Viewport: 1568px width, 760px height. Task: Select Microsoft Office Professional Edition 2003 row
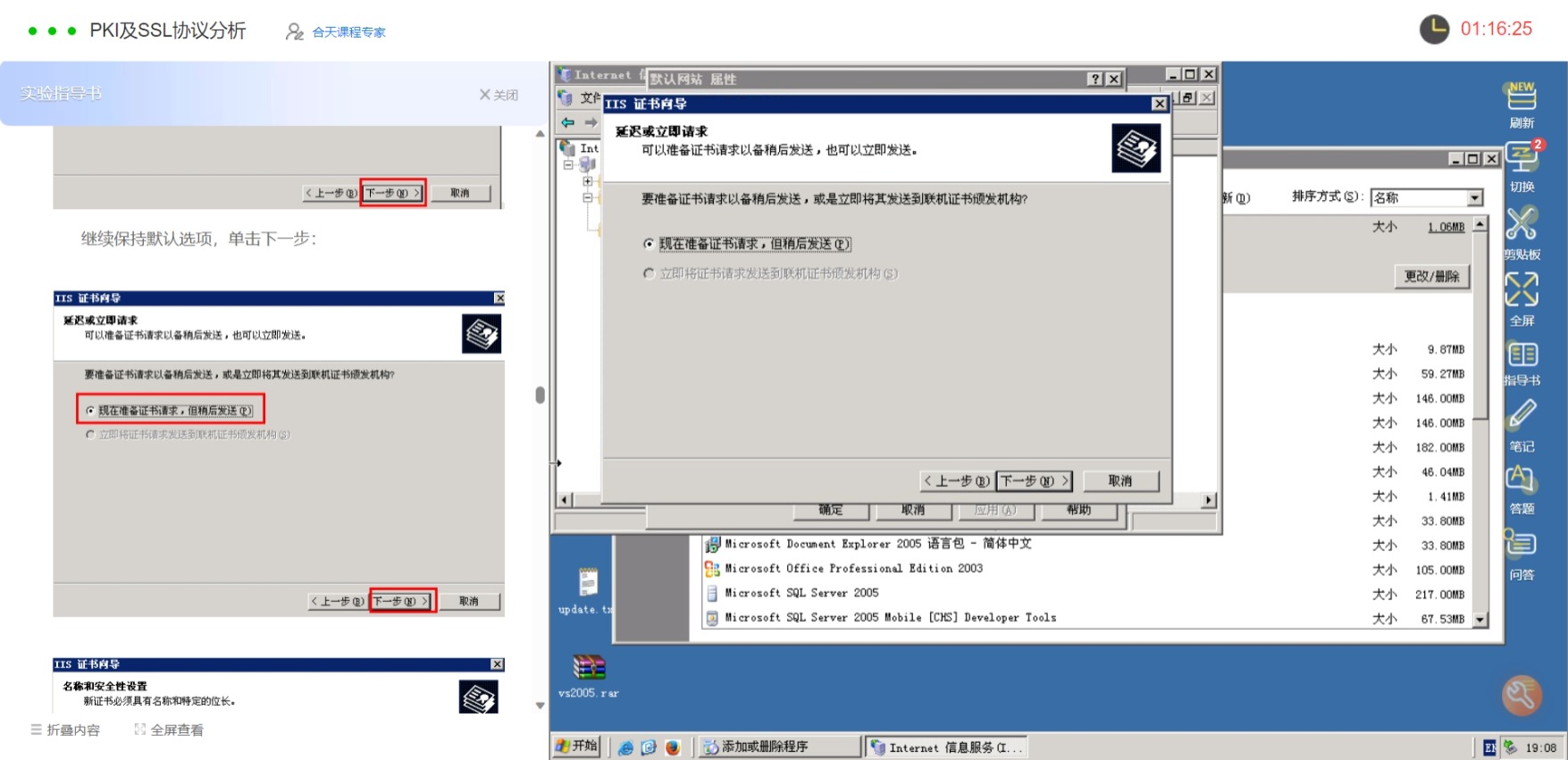click(1086, 569)
